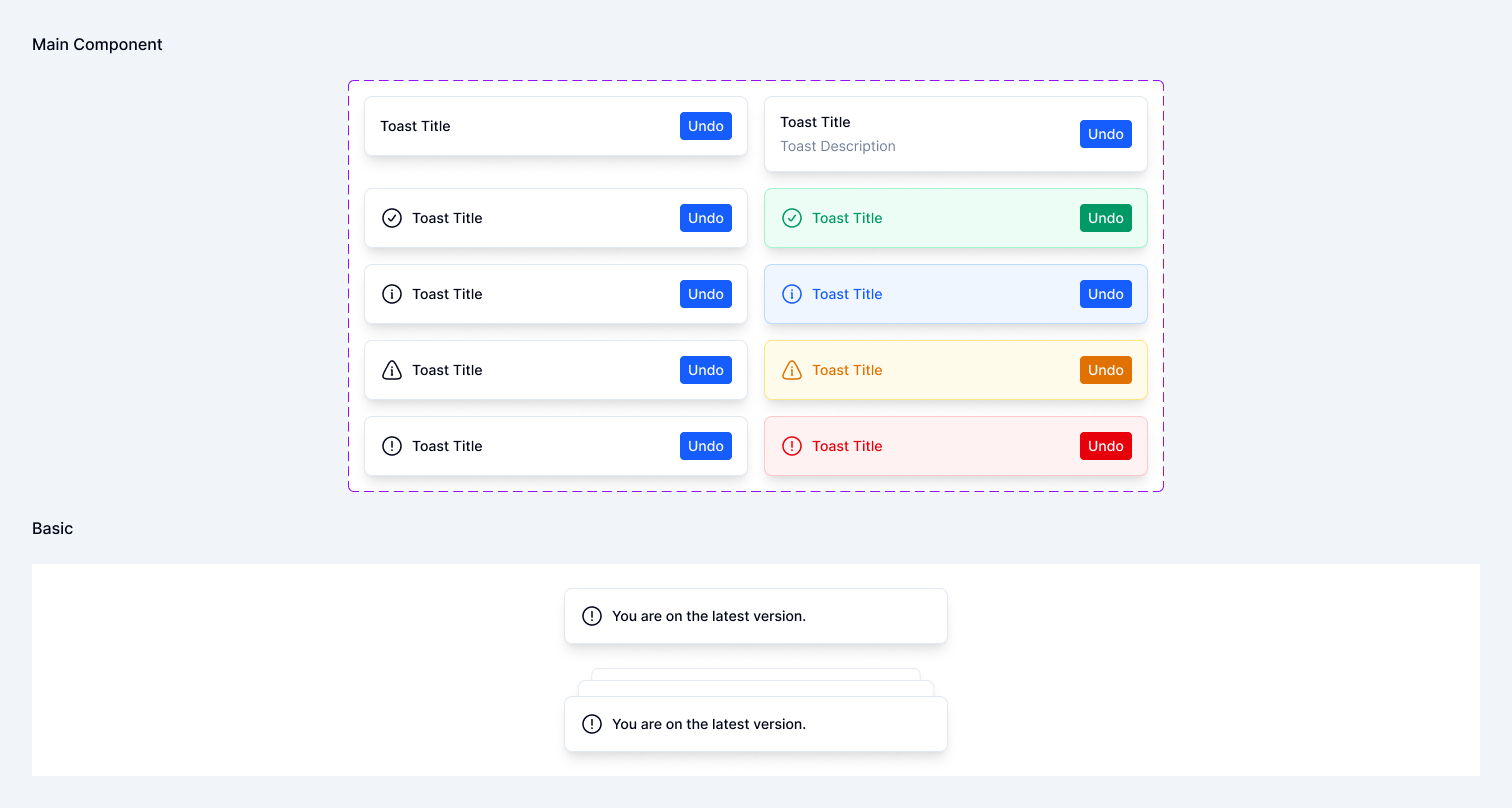The height and width of the screenshot is (808, 1512).
Task: Select the stacked toast reading latest version
Action: click(x=756, y=724)
